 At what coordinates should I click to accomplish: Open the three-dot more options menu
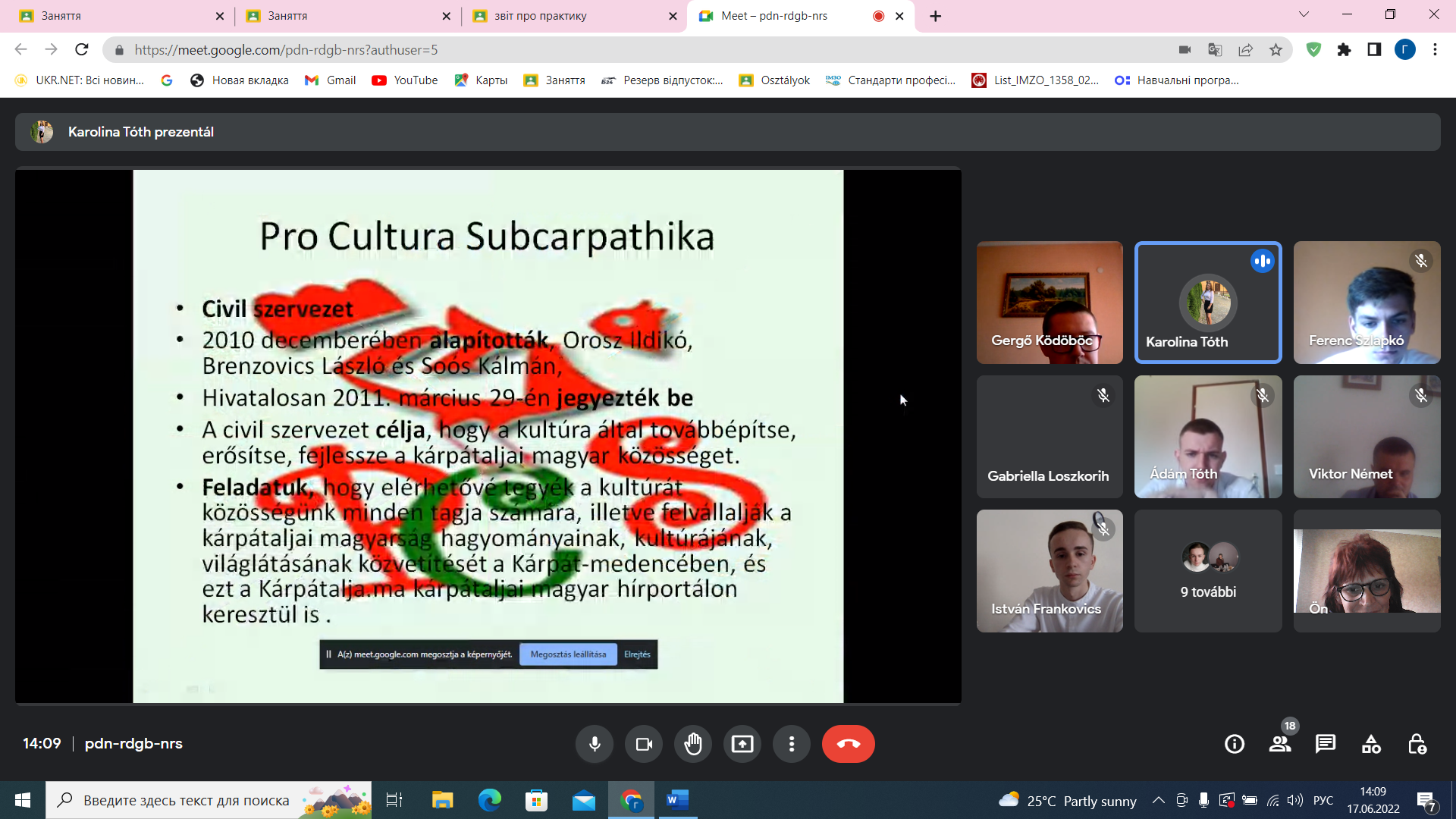(x=792, y=744)
